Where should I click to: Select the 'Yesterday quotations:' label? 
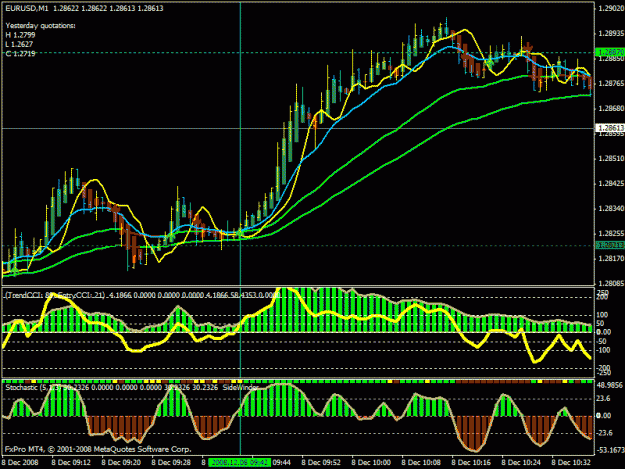coord(40,26)
